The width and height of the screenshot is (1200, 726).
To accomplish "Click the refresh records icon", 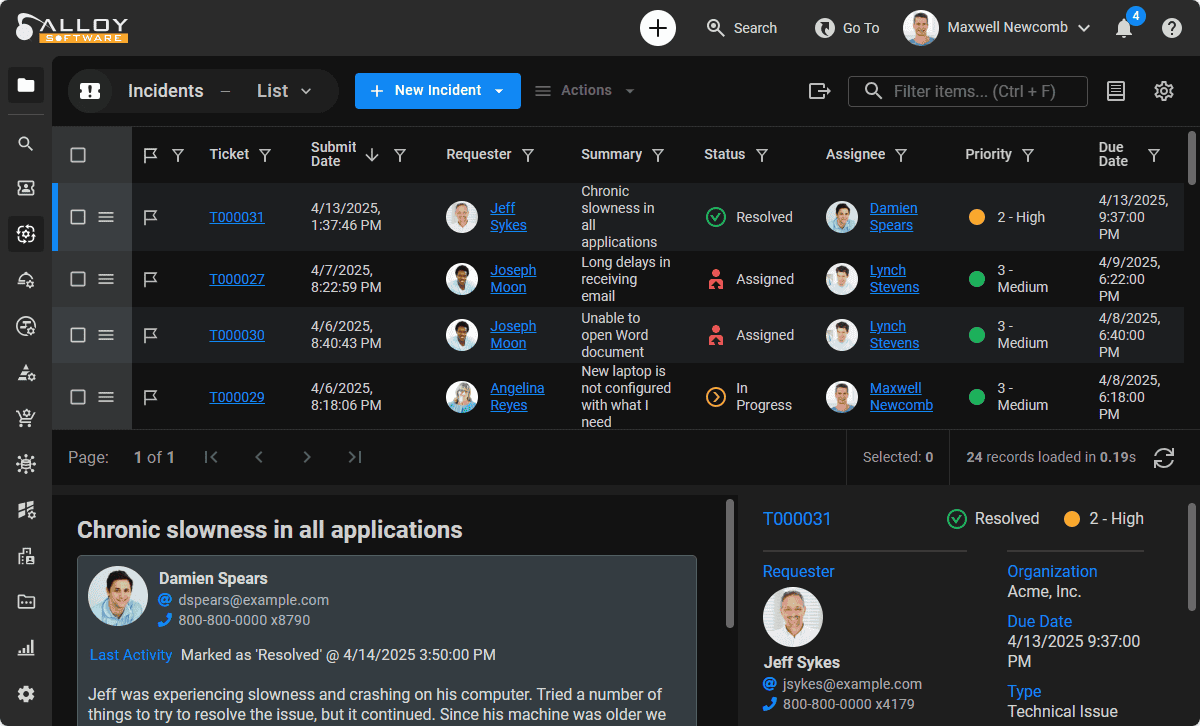I will pos(1163,458).
